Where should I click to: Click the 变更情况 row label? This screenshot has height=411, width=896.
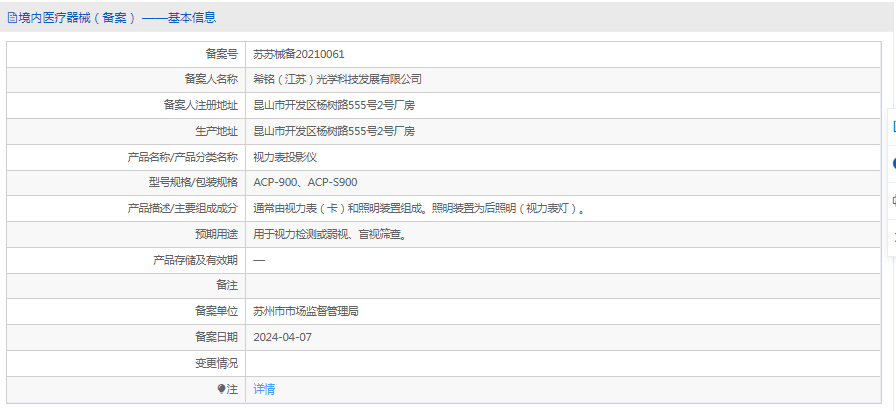click(x=216, y=363)
